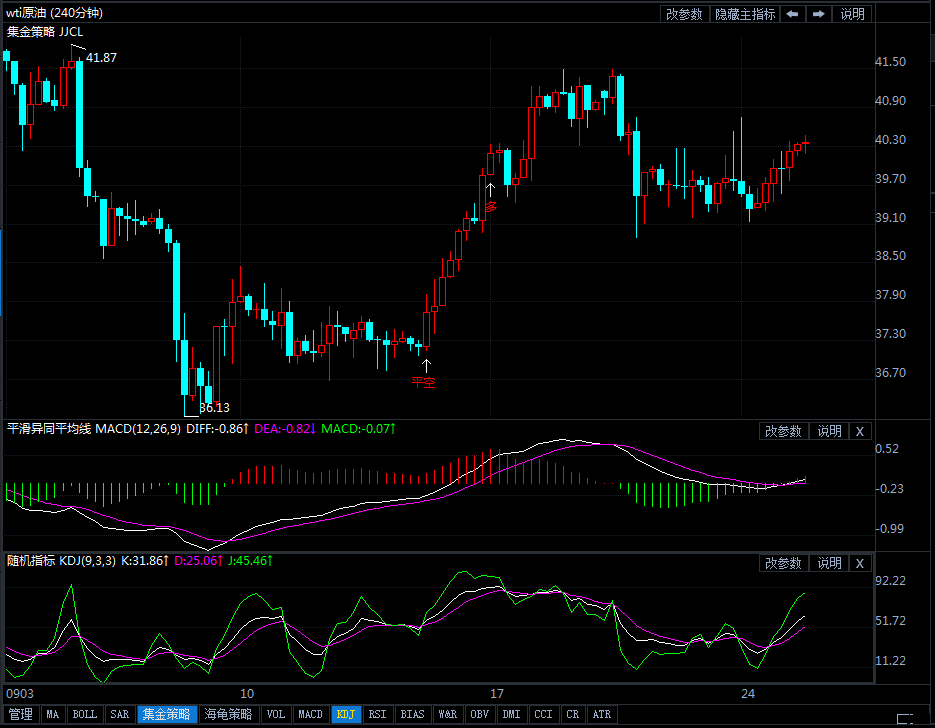This screenshot has width=935, height=728.
Task: Select the MACD tab in bottom bar
Action: (x=310, y=714)
